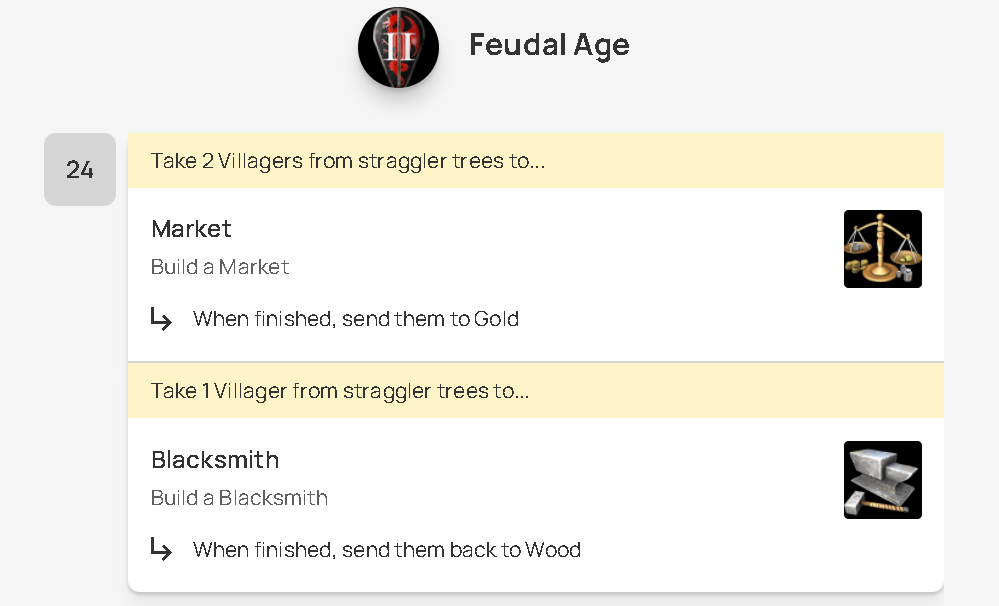
Task: Select the Market step title
Action: pos(191,229)
